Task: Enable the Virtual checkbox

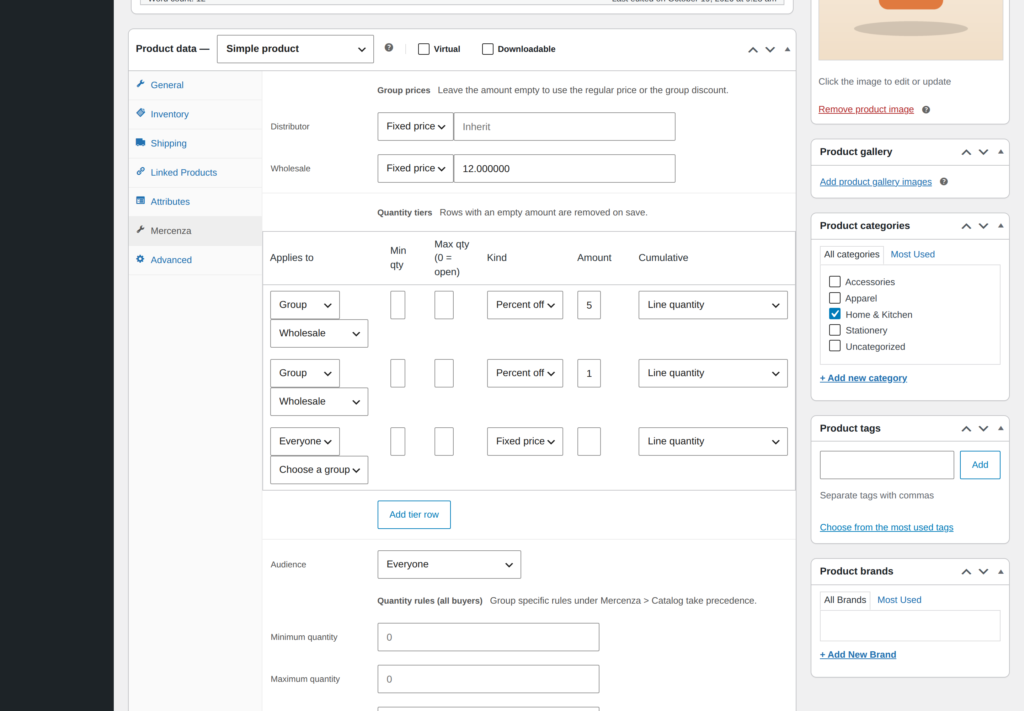Action: click(424, 49)
